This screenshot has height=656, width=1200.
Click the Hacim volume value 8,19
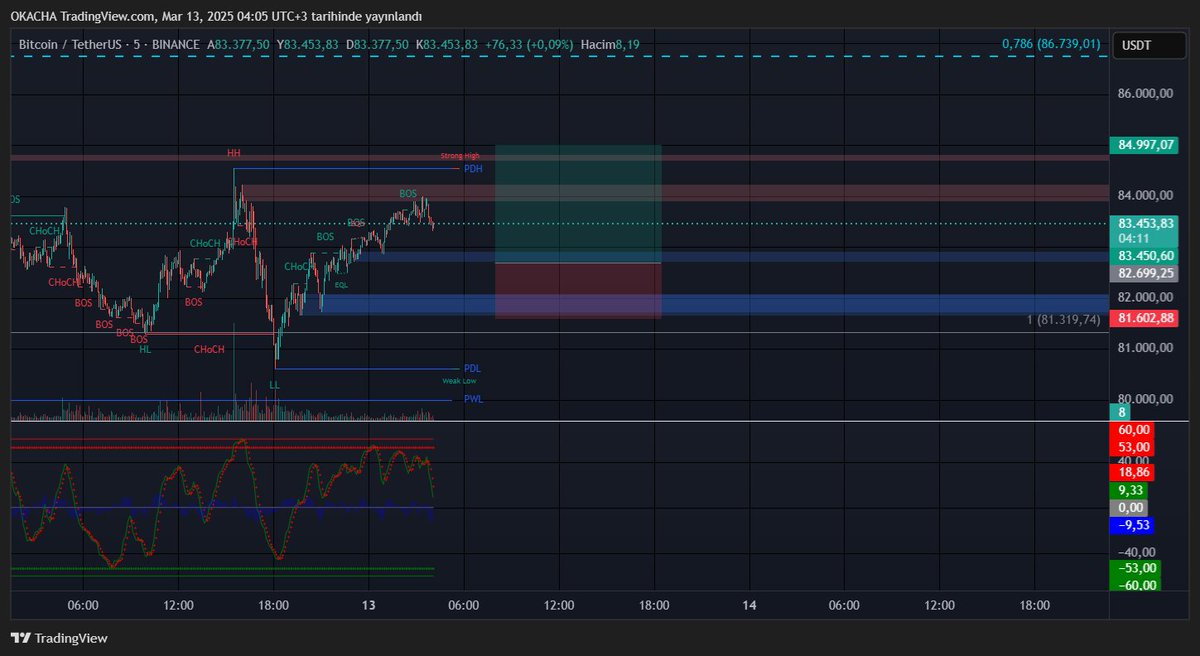point(630,44)
